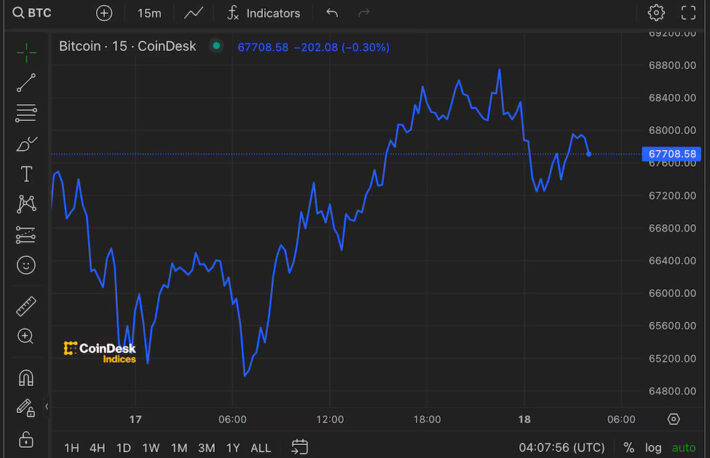Select the brush drawing tool
The width and height of the screenshot is (710, 458).
point(26,144)
